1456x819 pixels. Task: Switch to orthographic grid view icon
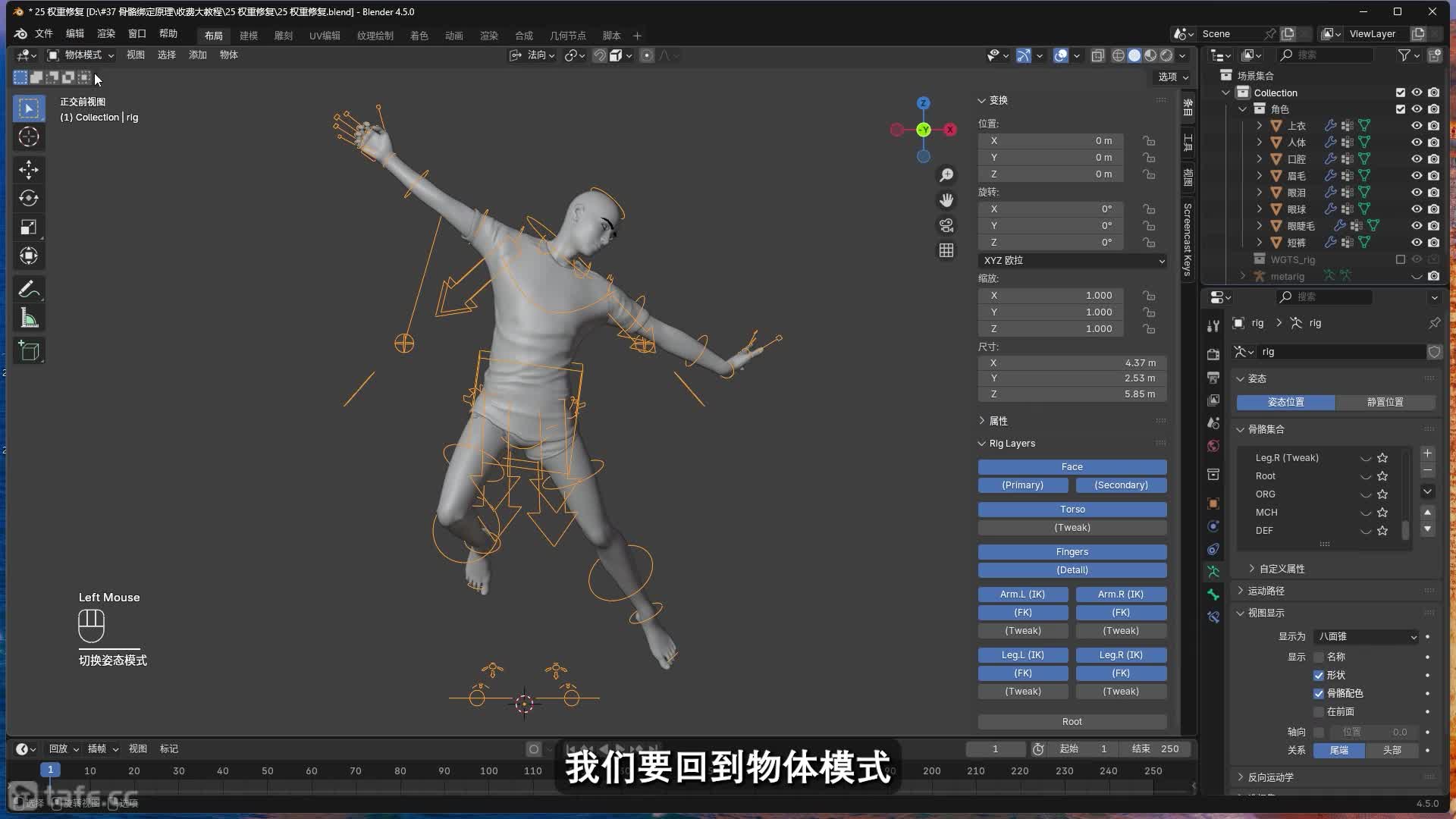click(946, 250)
